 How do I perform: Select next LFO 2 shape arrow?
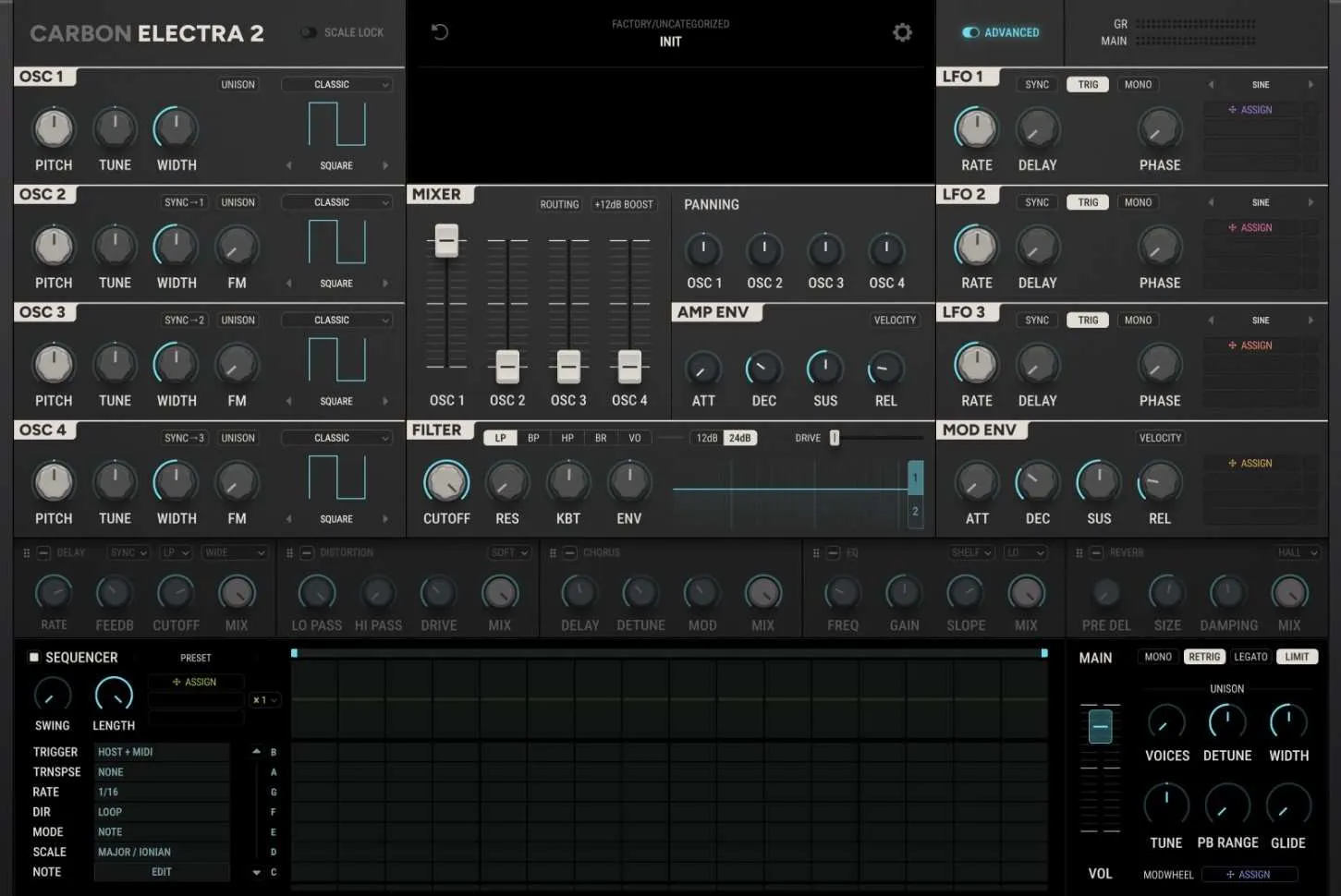1311,202
